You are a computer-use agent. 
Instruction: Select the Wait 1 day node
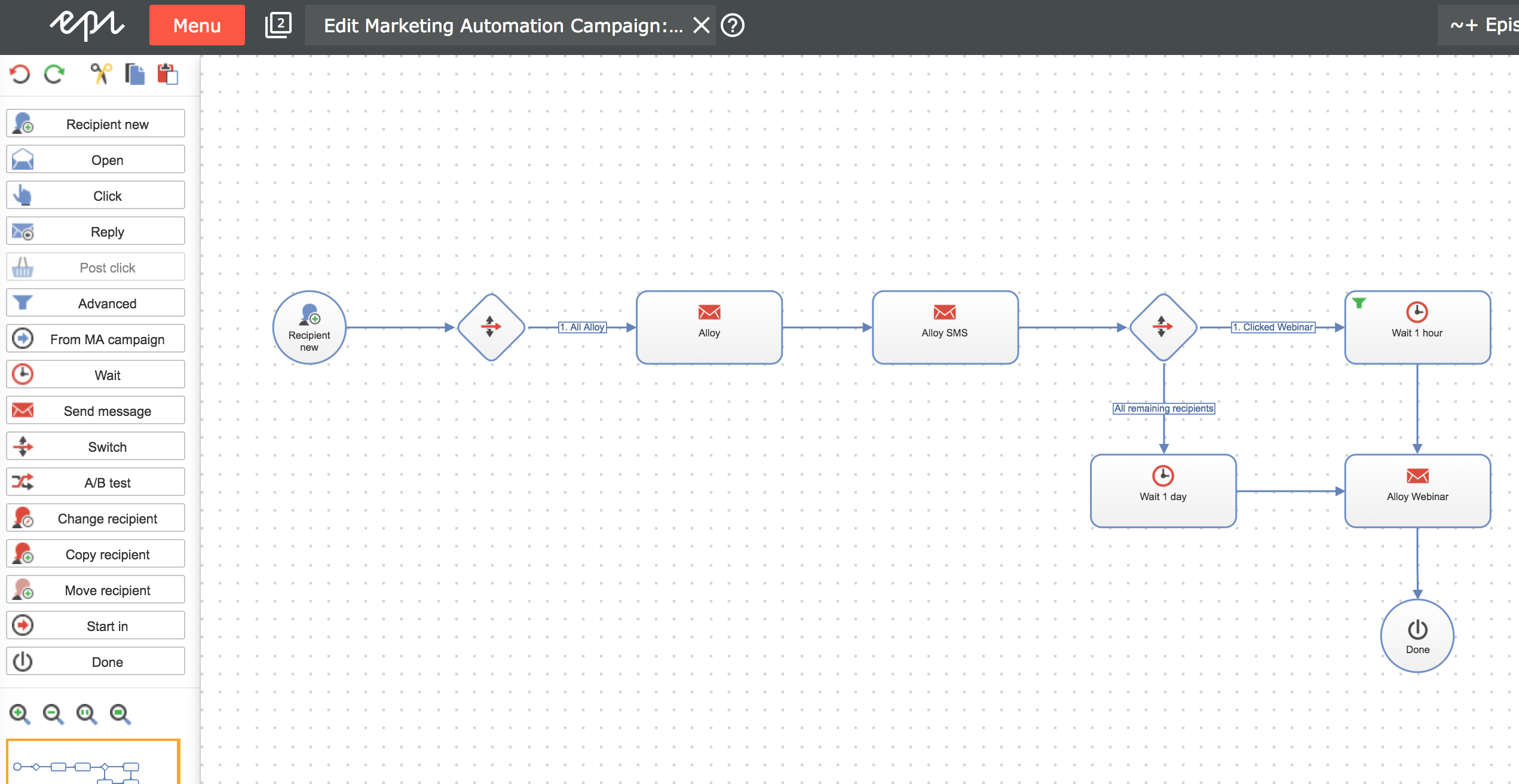[x=1163, y=491]
